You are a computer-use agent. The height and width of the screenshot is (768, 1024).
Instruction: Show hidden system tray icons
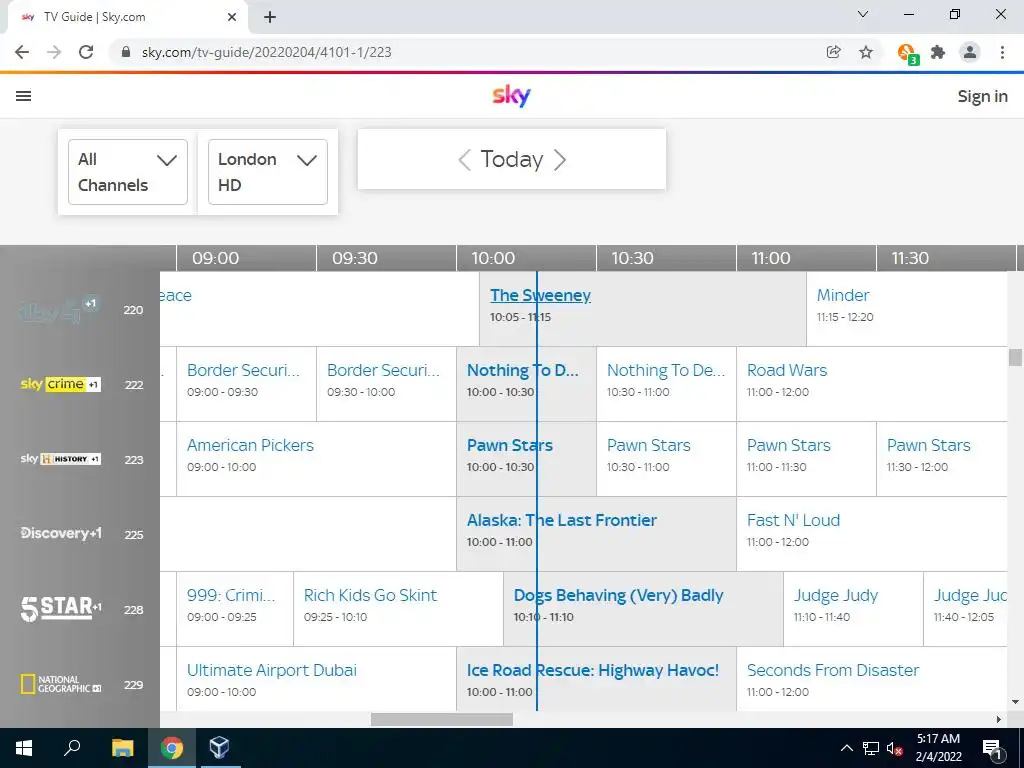pos(846,748)
